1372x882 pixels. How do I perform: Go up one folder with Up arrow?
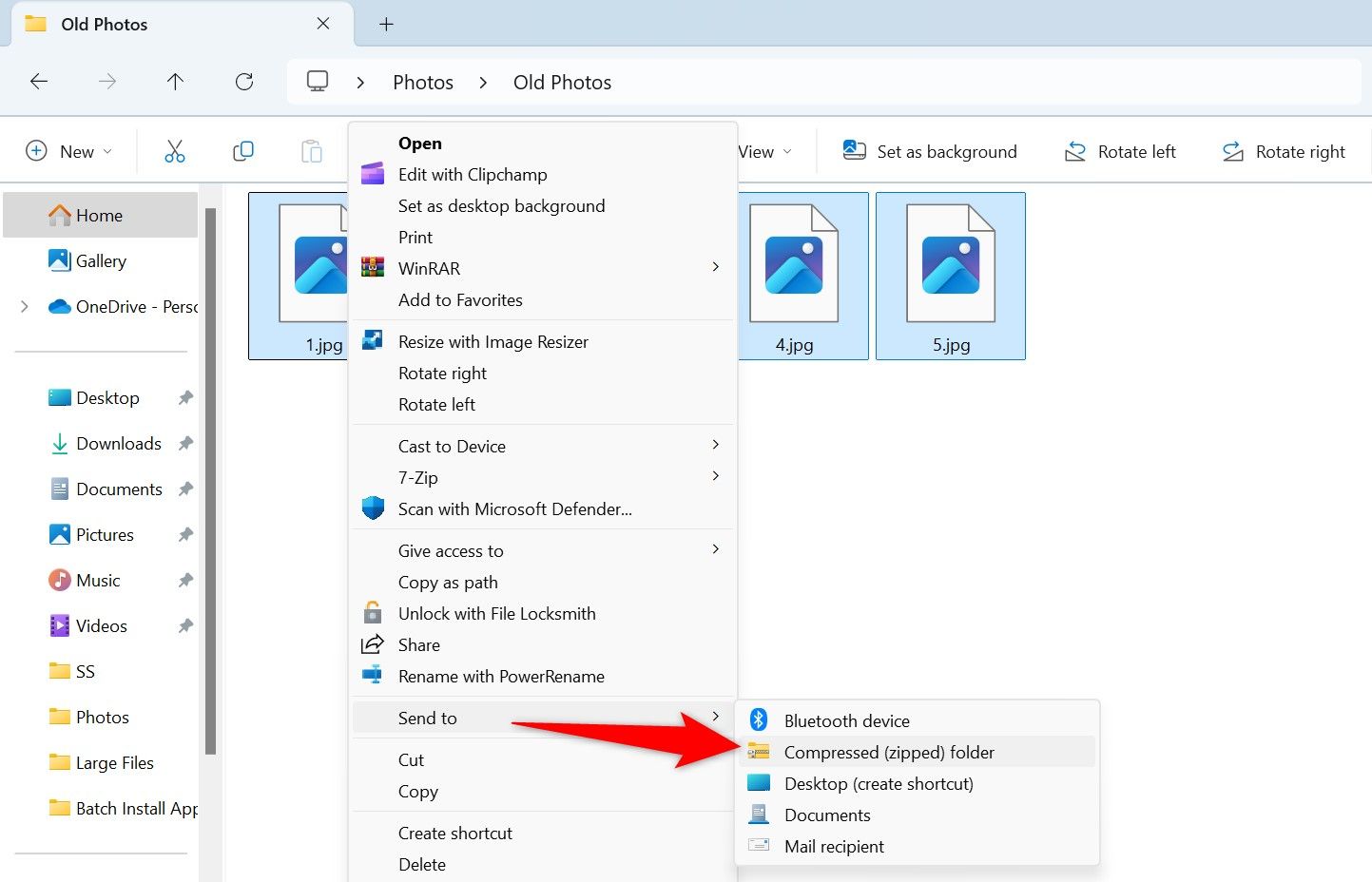(x=175, y=82)
